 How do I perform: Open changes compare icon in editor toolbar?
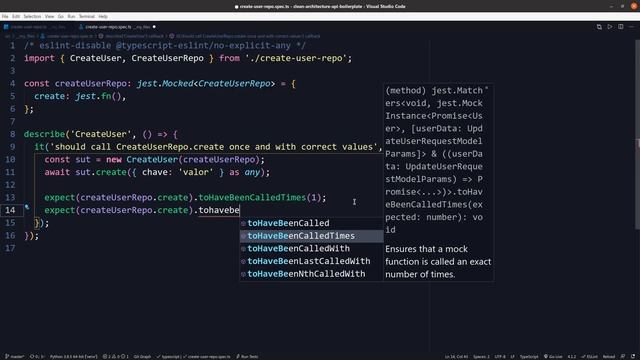(x=599, y=27)
